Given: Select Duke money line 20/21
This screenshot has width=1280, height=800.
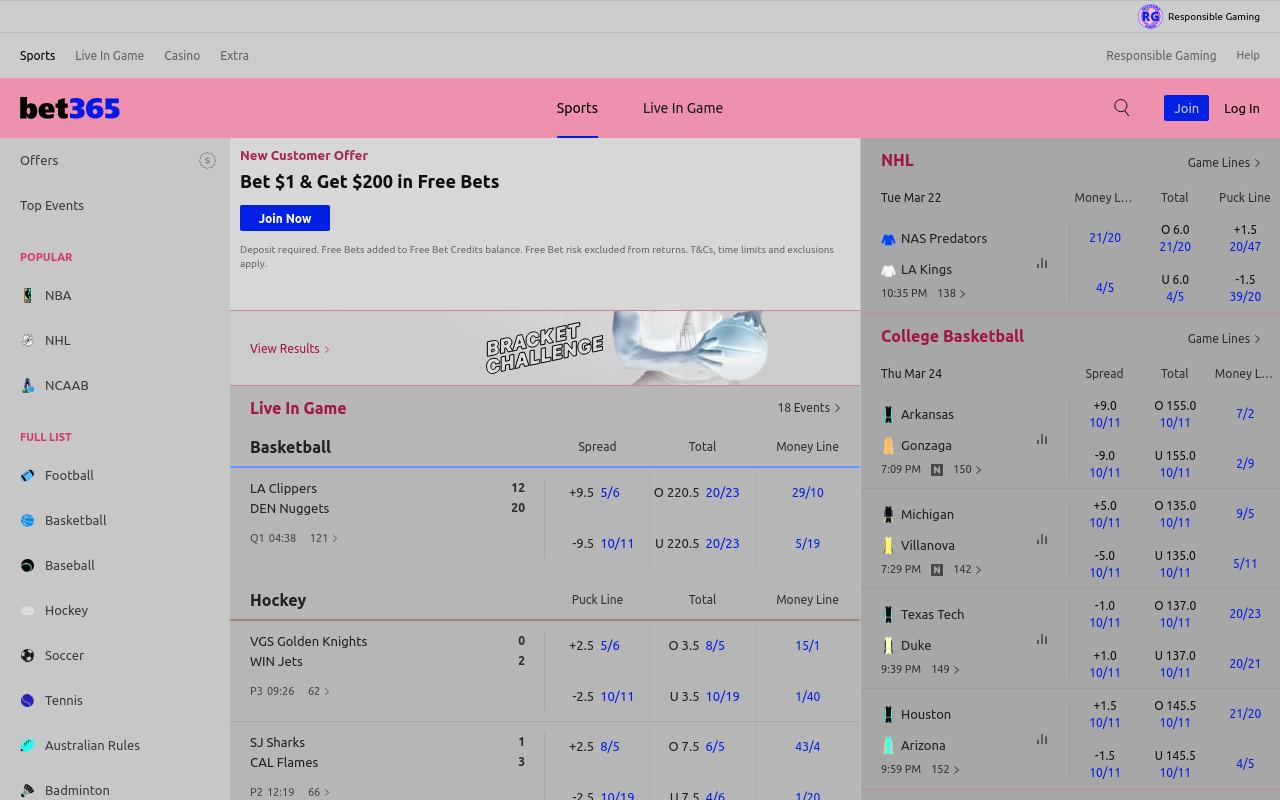Looking at the screenshot, I should coord(1245,664).
